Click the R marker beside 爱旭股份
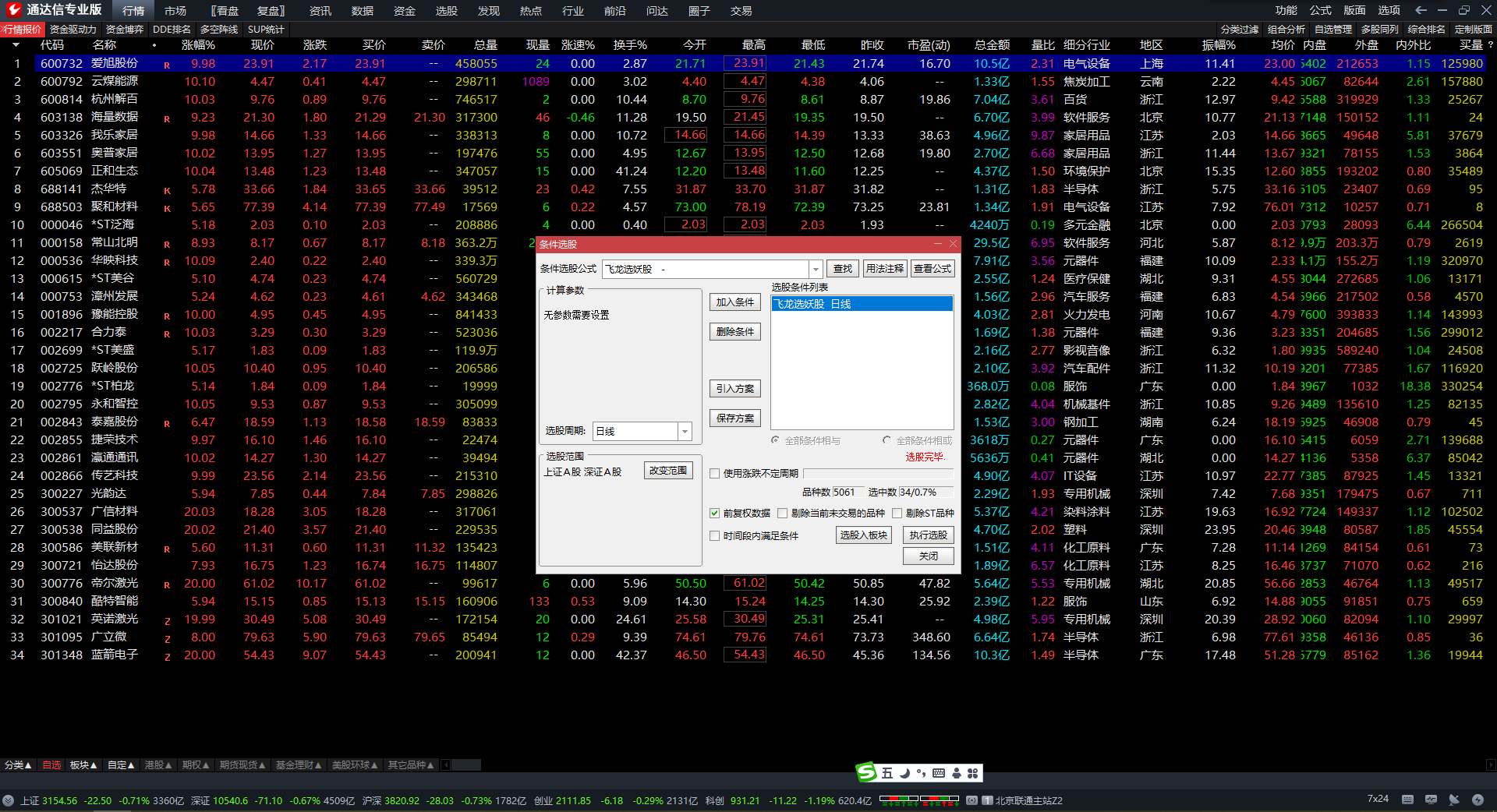 click(x=167, y=65)
